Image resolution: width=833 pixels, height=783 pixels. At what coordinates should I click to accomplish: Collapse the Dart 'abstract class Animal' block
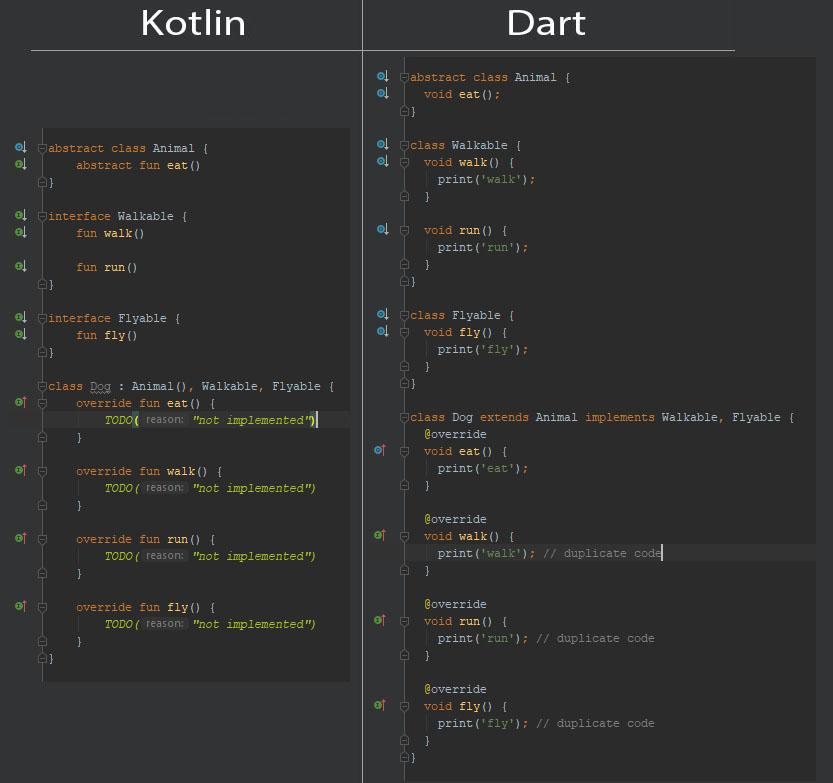[404, 77]
